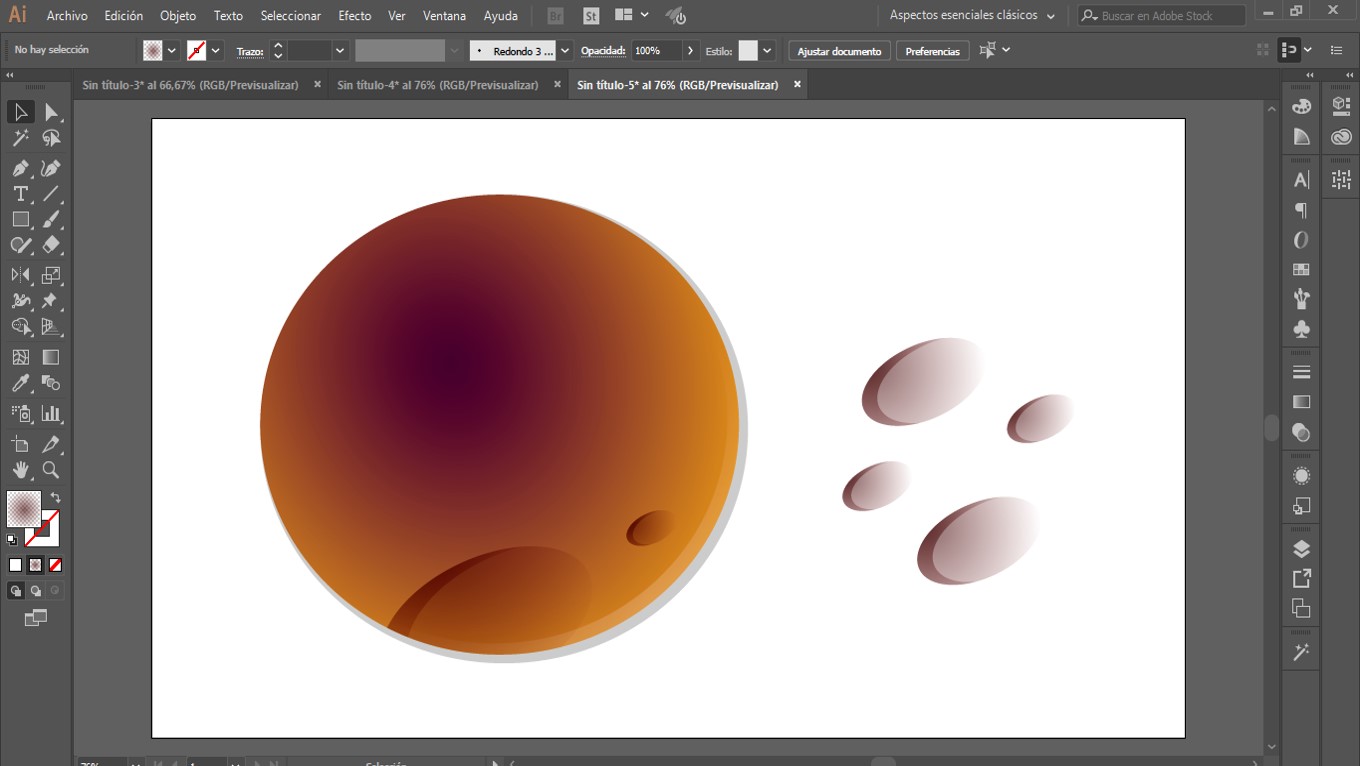Set paint mode to solid Color
The image size is (1360, 766).
15,565
